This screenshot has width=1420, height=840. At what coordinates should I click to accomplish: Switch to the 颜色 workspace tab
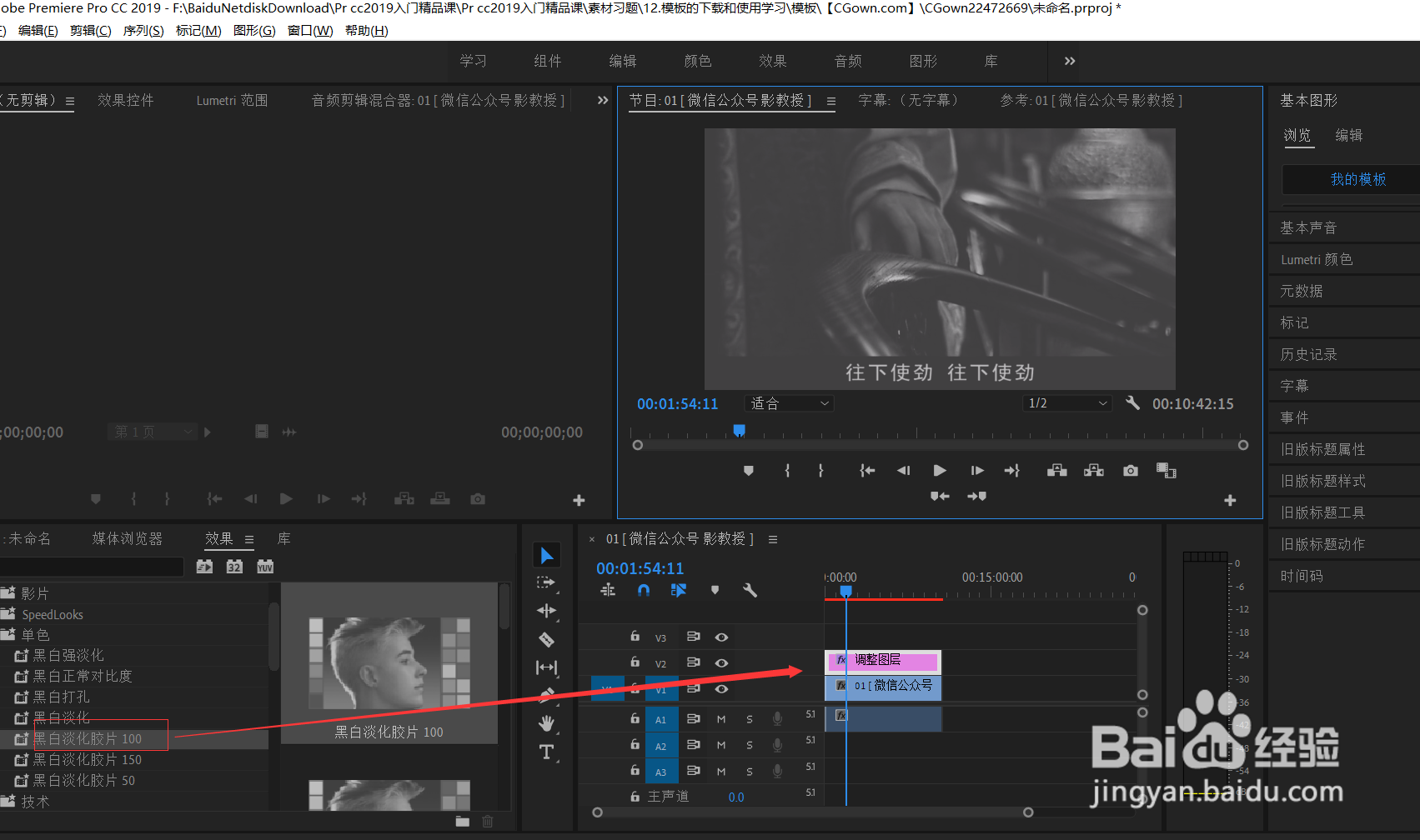pyautogui.click(x=698, y=61)
